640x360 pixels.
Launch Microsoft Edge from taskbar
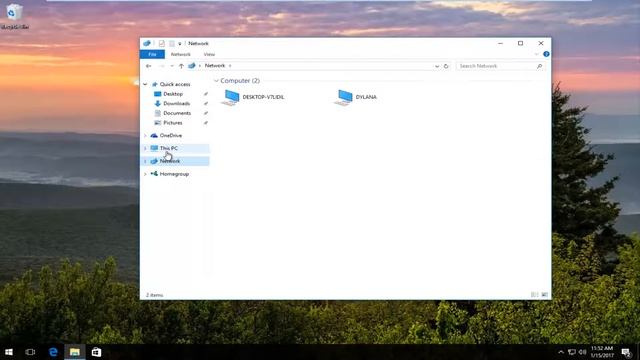point(53,352)
